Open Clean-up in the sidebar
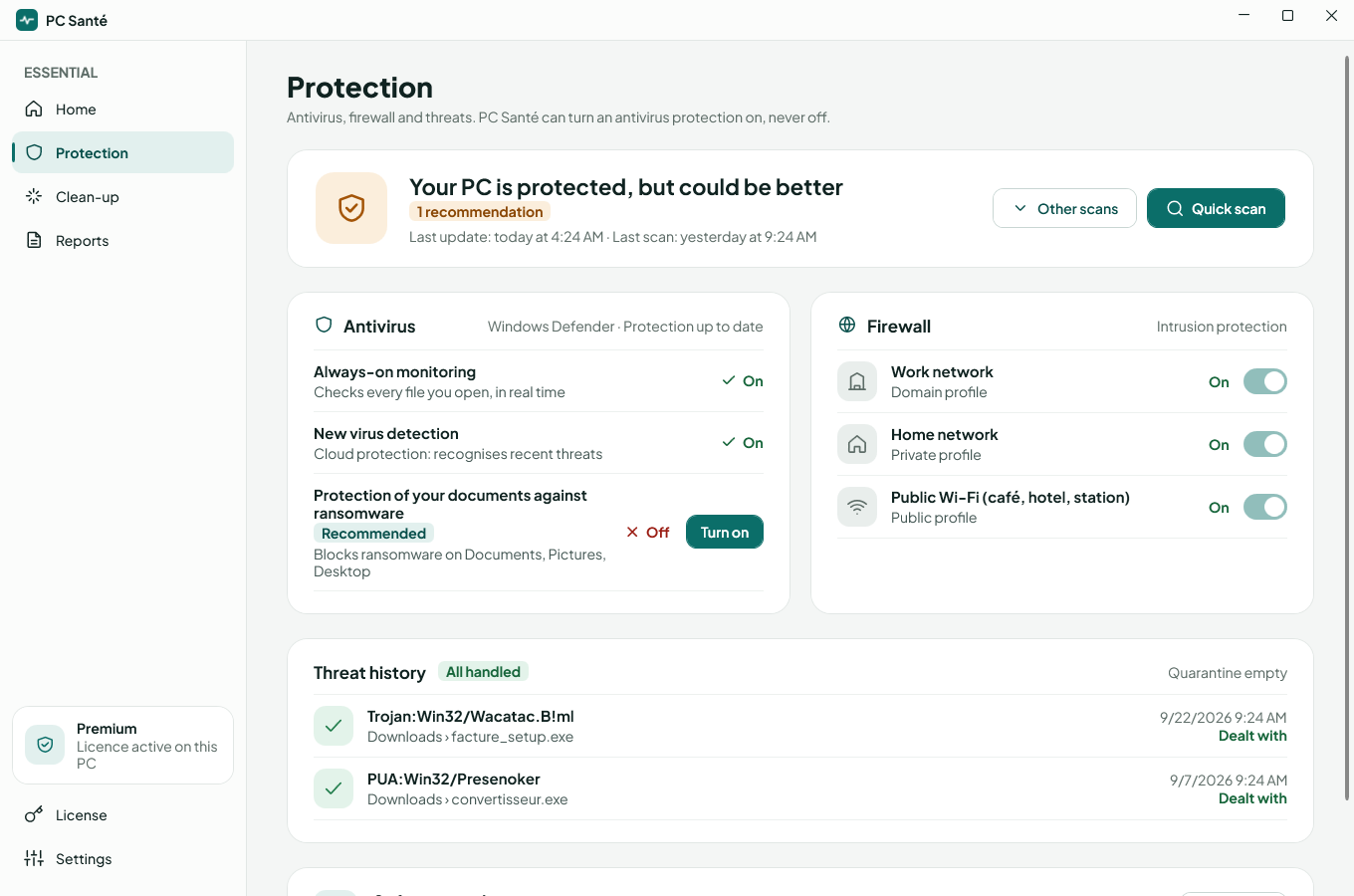 [x=123, y=196]
